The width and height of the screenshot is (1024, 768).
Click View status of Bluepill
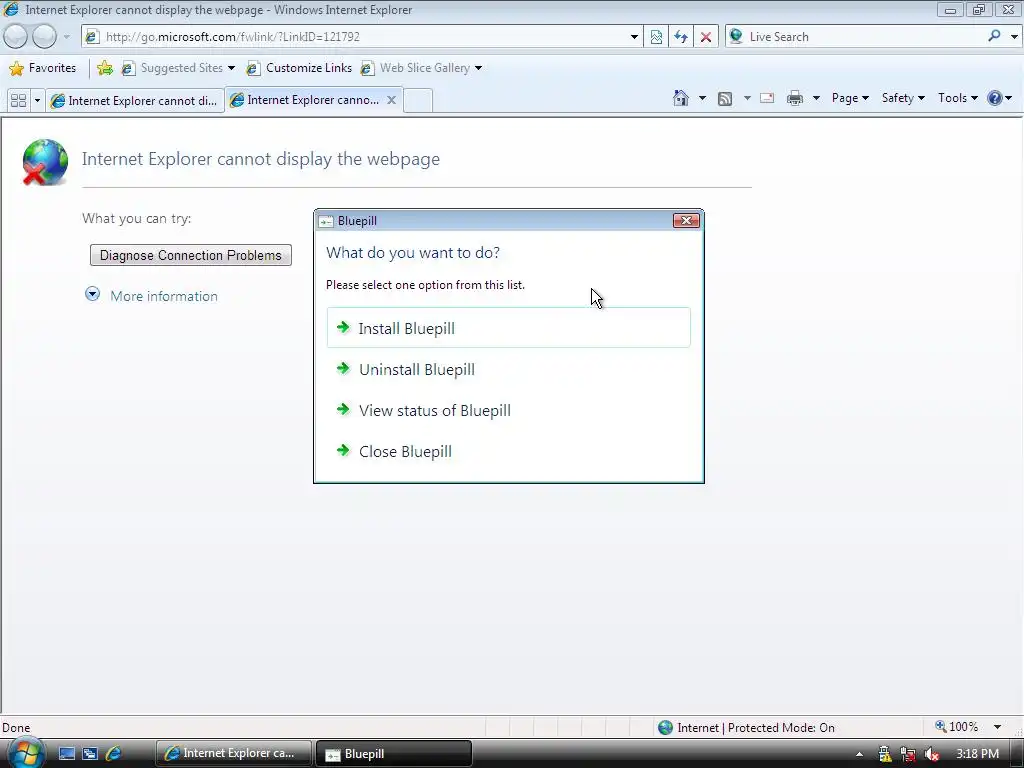[x=508, y=411]
